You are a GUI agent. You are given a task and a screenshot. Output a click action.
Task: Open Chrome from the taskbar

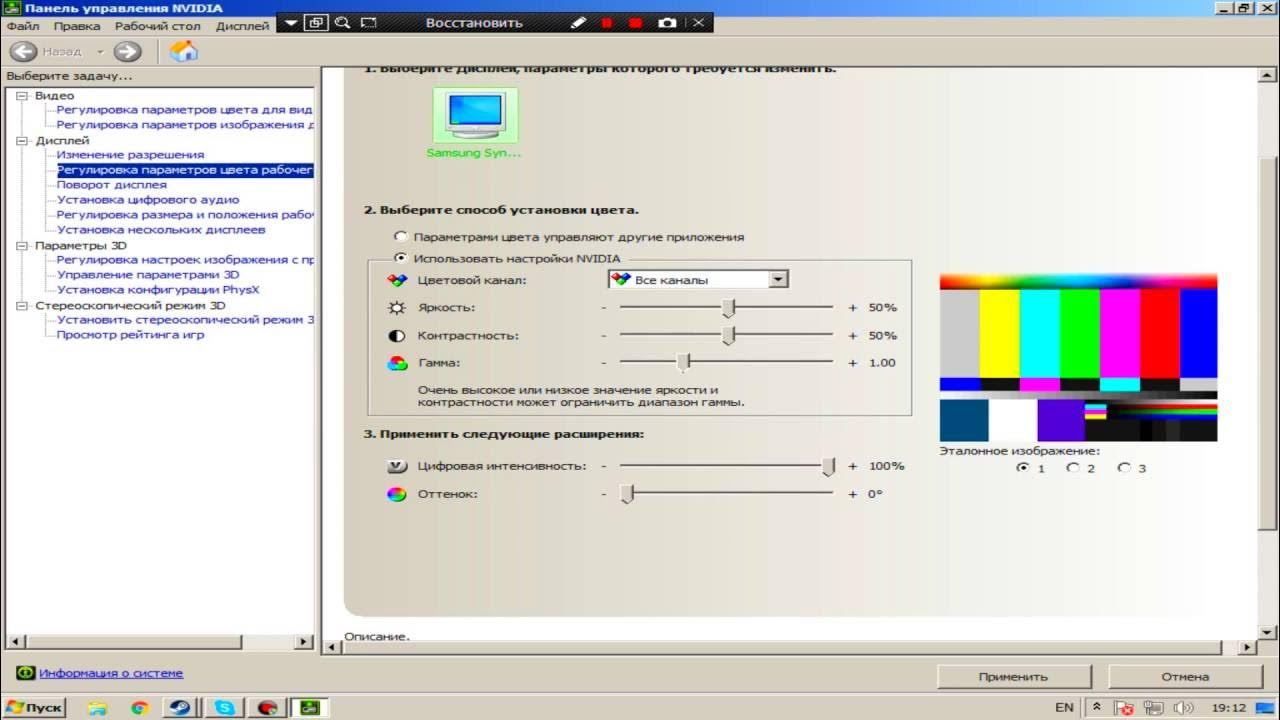139,707
